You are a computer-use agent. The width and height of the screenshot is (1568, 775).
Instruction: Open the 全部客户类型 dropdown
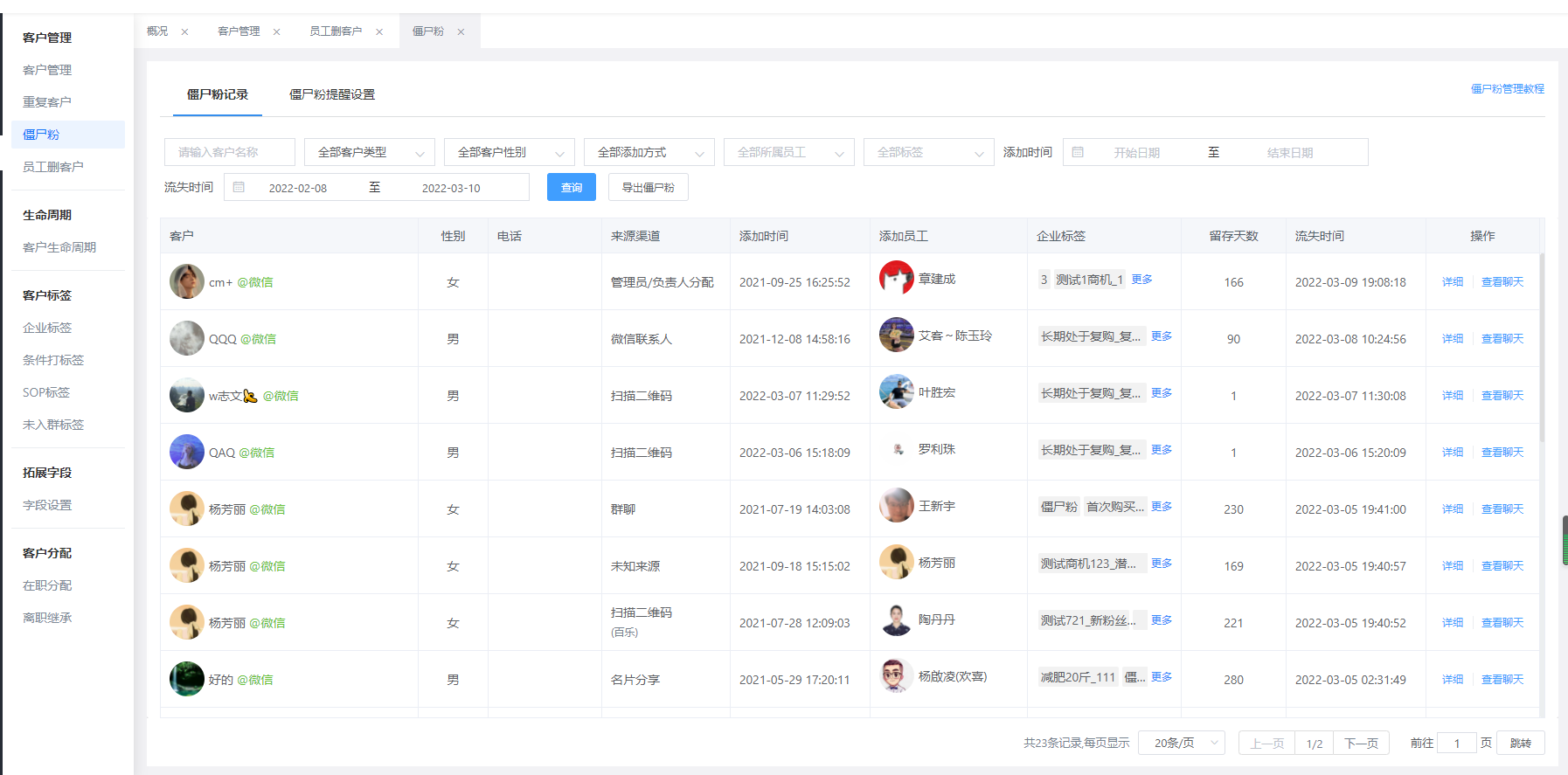[369, 152]
